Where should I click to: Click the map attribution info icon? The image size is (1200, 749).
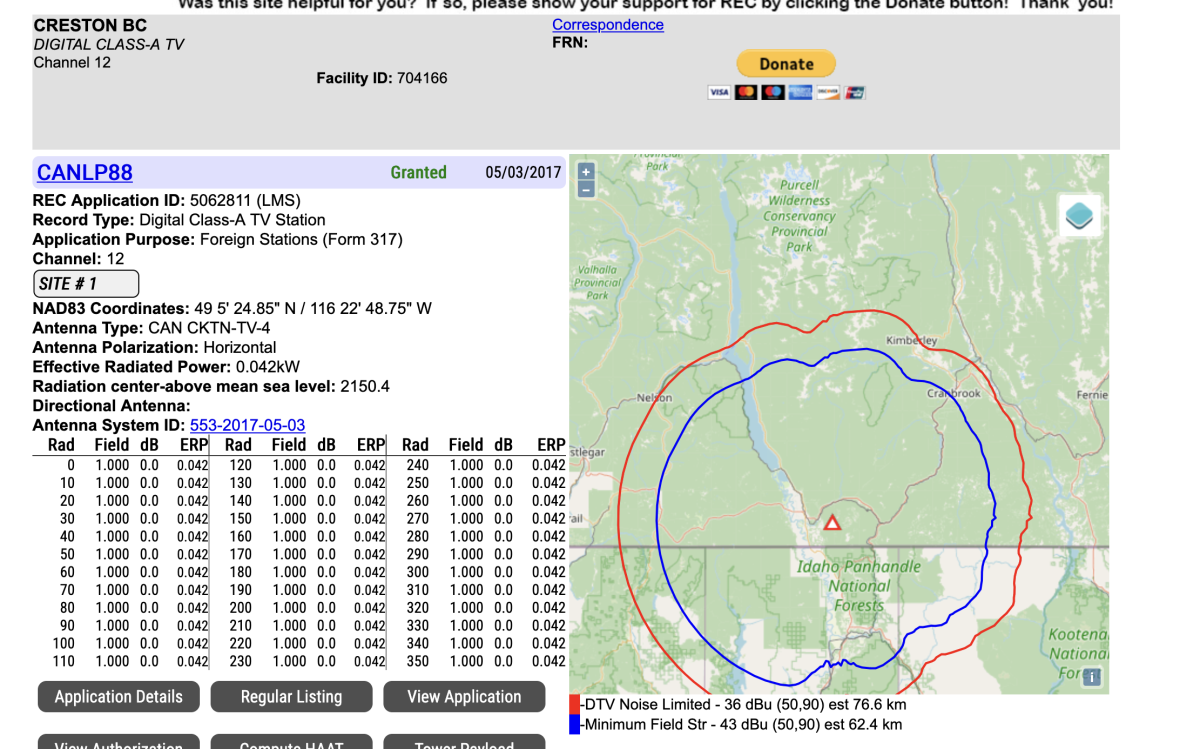(x=1092, y=677)
